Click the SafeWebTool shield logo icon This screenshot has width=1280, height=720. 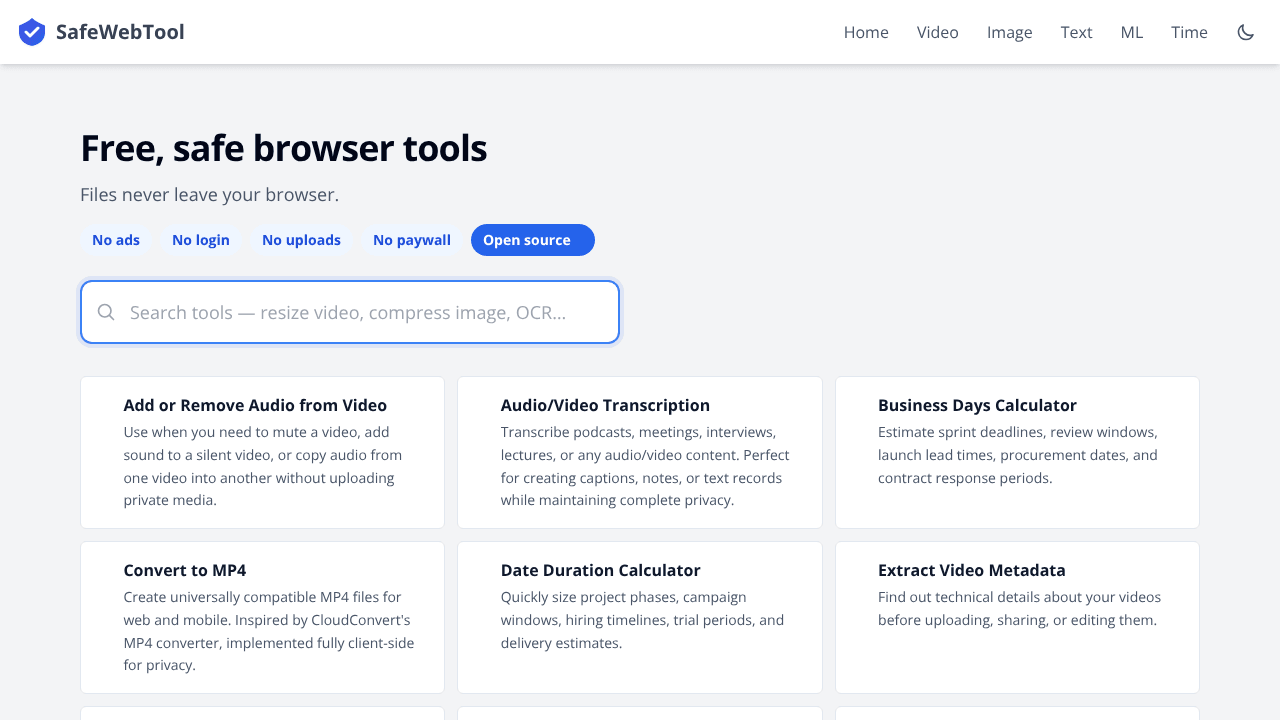[x=32, y=32]
